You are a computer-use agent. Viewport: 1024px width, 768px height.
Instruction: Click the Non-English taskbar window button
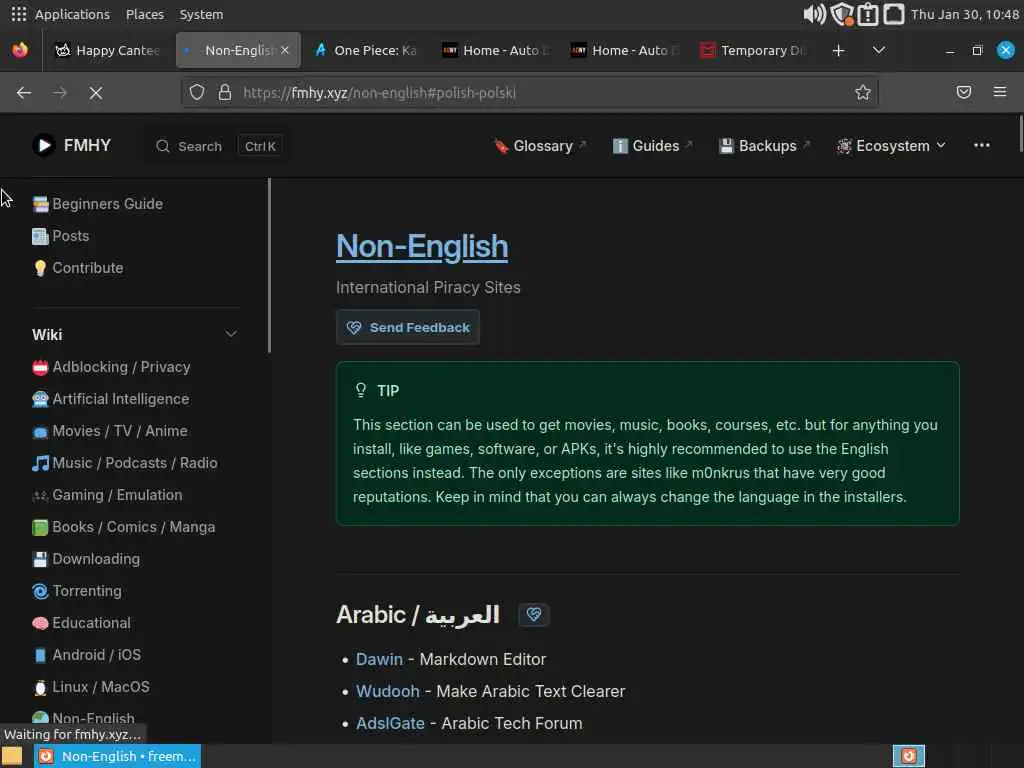[x=118, y=756]
